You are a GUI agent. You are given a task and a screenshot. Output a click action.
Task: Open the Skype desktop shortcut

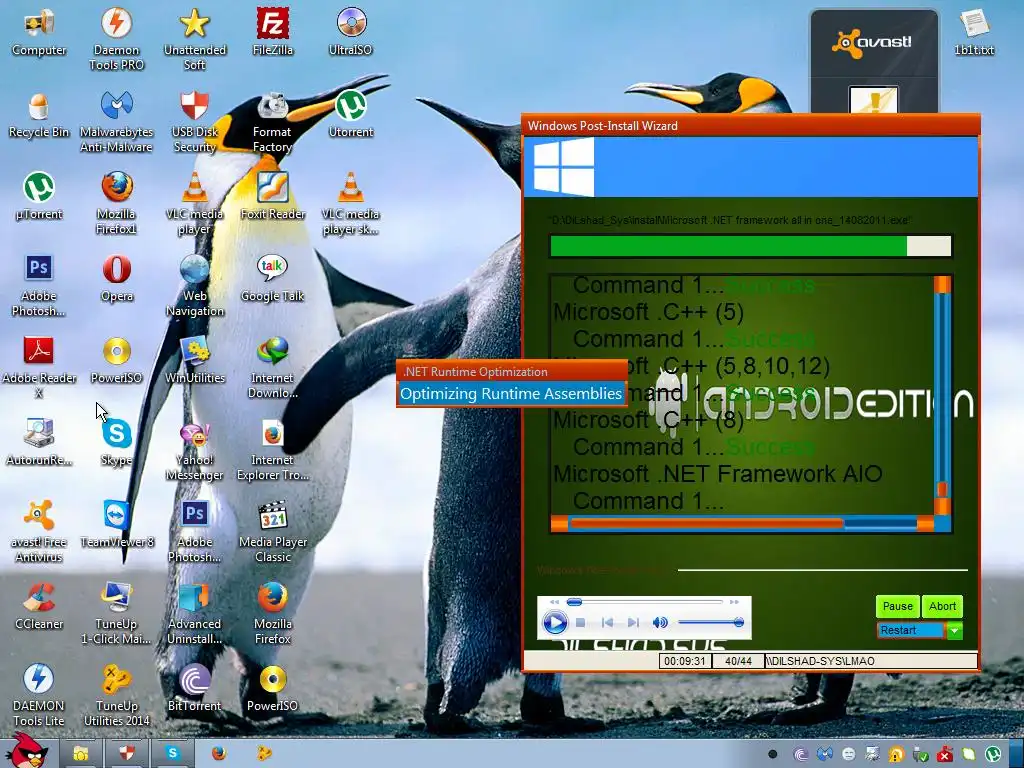(116, 444)
